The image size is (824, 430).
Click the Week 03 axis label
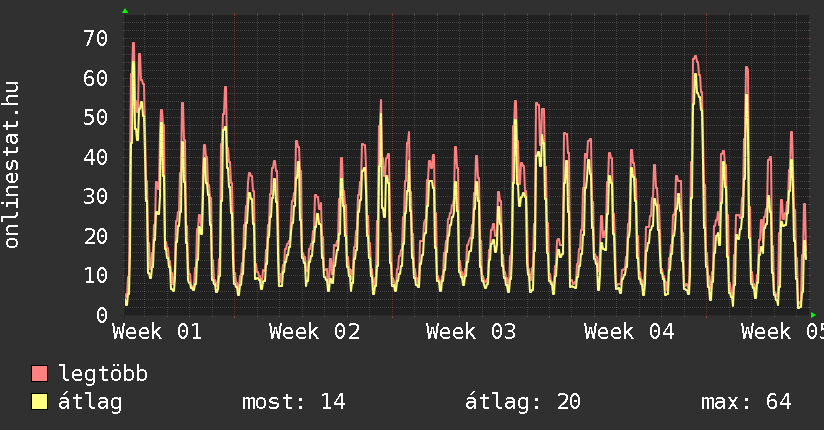tap(471, 331)
